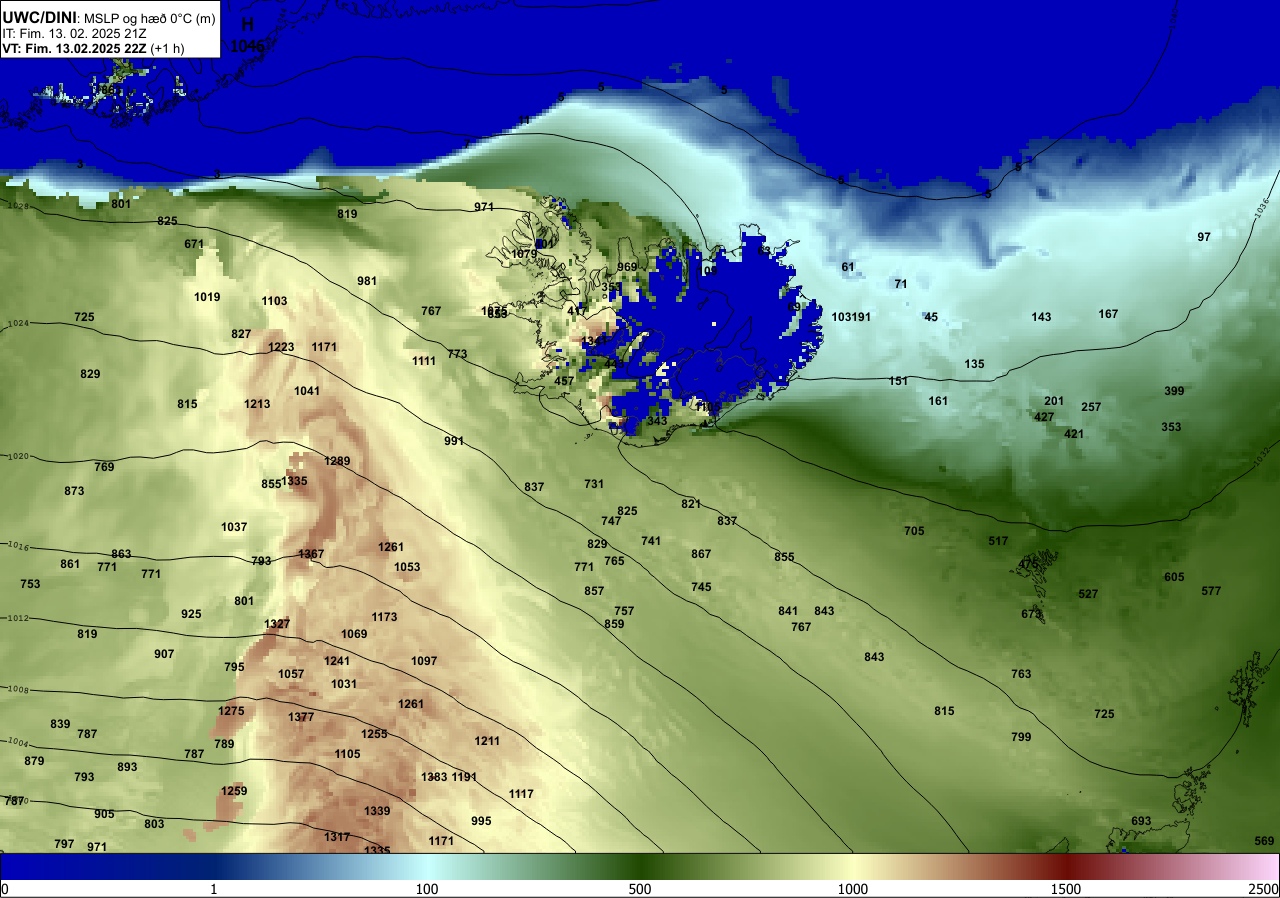Click the map value 745

click(701, 587)
